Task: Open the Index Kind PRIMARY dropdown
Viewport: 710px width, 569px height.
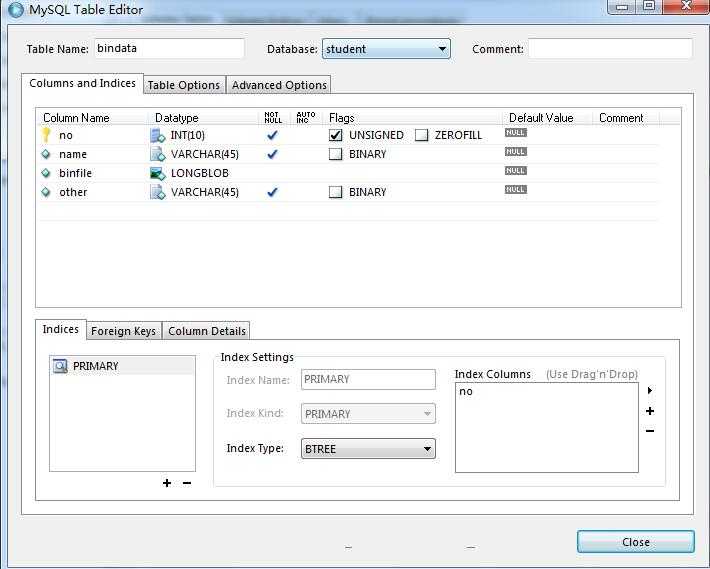Action: tap(368, 413)
